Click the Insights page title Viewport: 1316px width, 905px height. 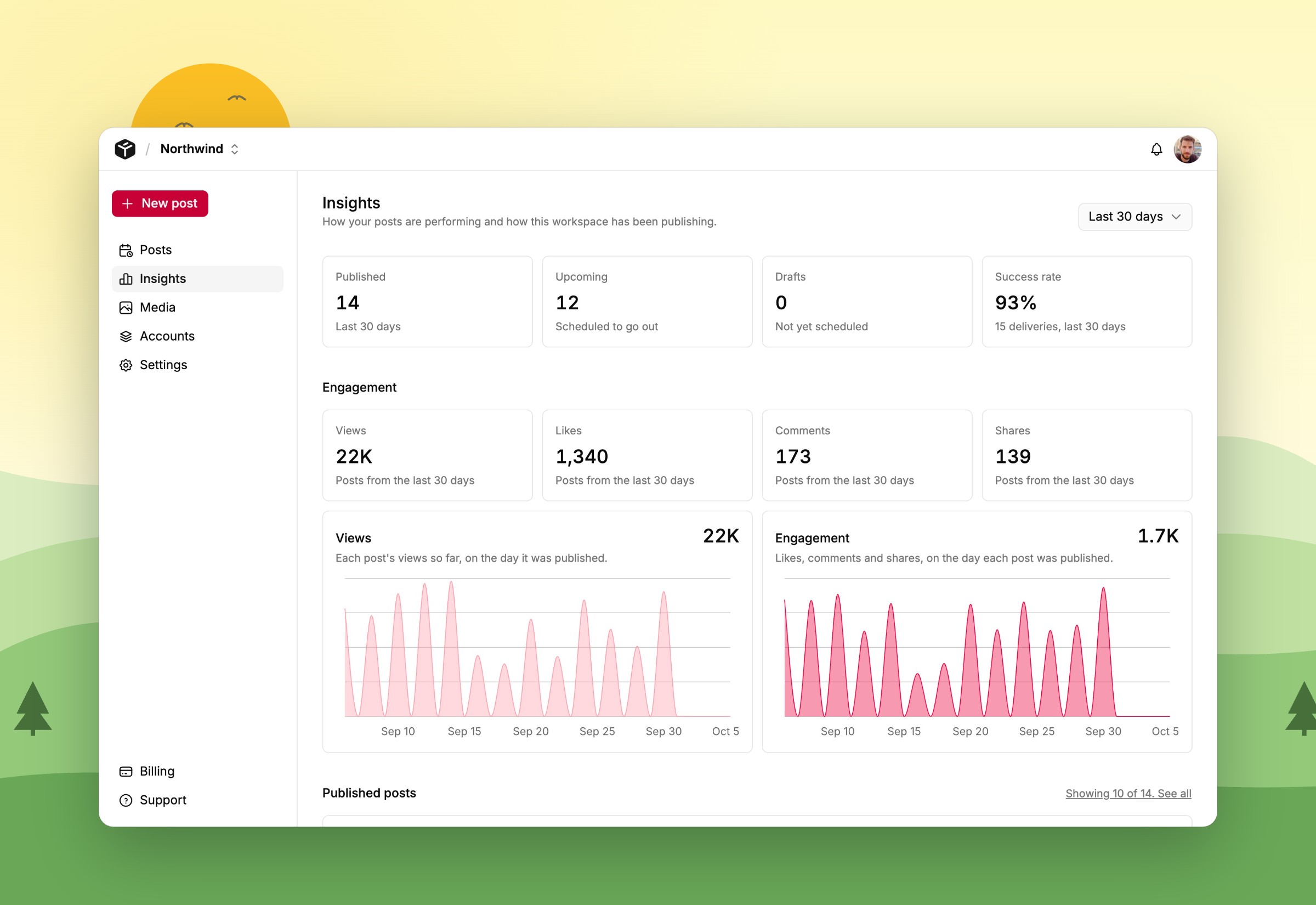tap(351, 203)
